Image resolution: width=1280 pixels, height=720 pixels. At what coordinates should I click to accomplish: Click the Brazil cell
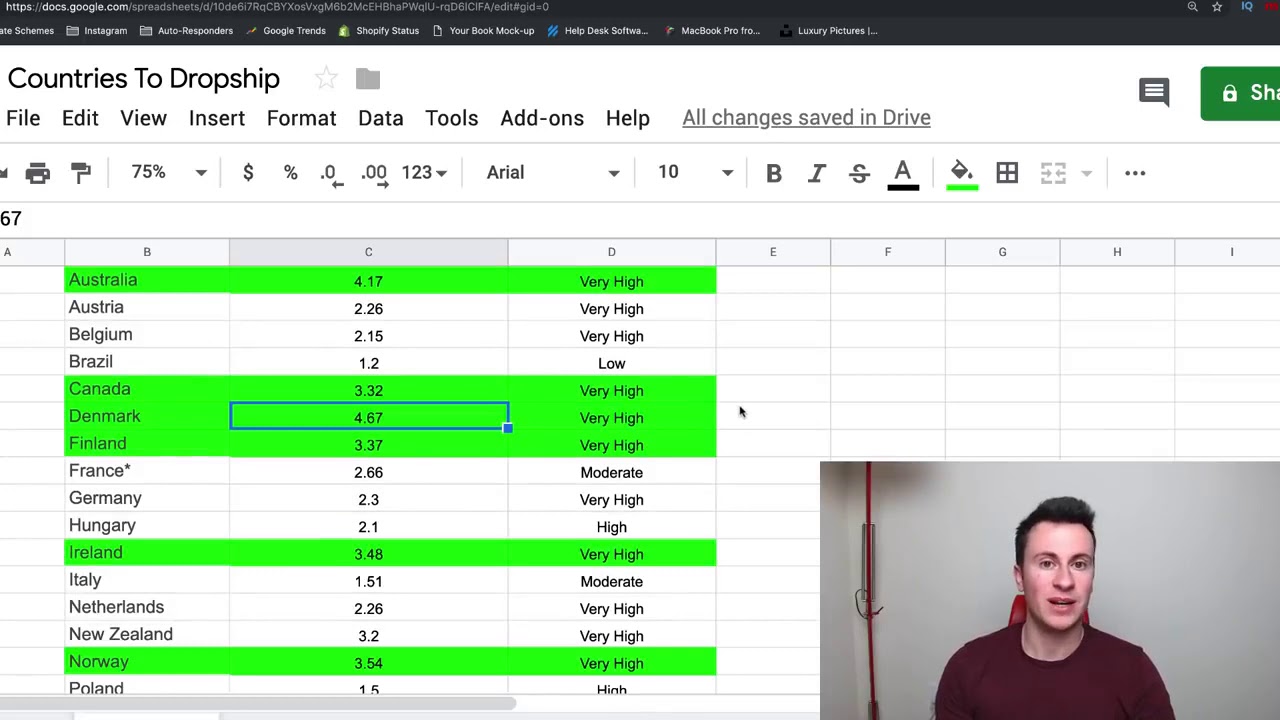(x=147, y=362)
